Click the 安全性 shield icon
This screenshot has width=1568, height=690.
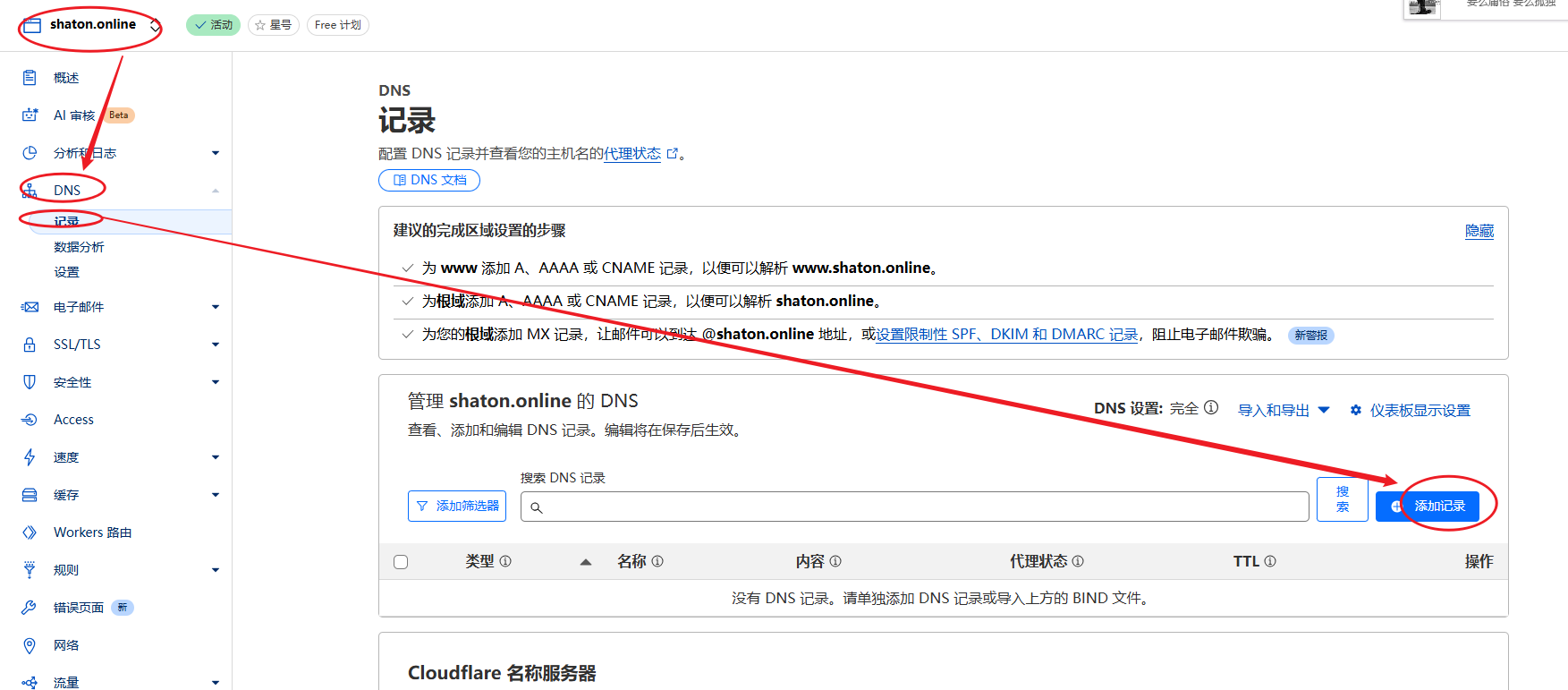click(30, 382)
